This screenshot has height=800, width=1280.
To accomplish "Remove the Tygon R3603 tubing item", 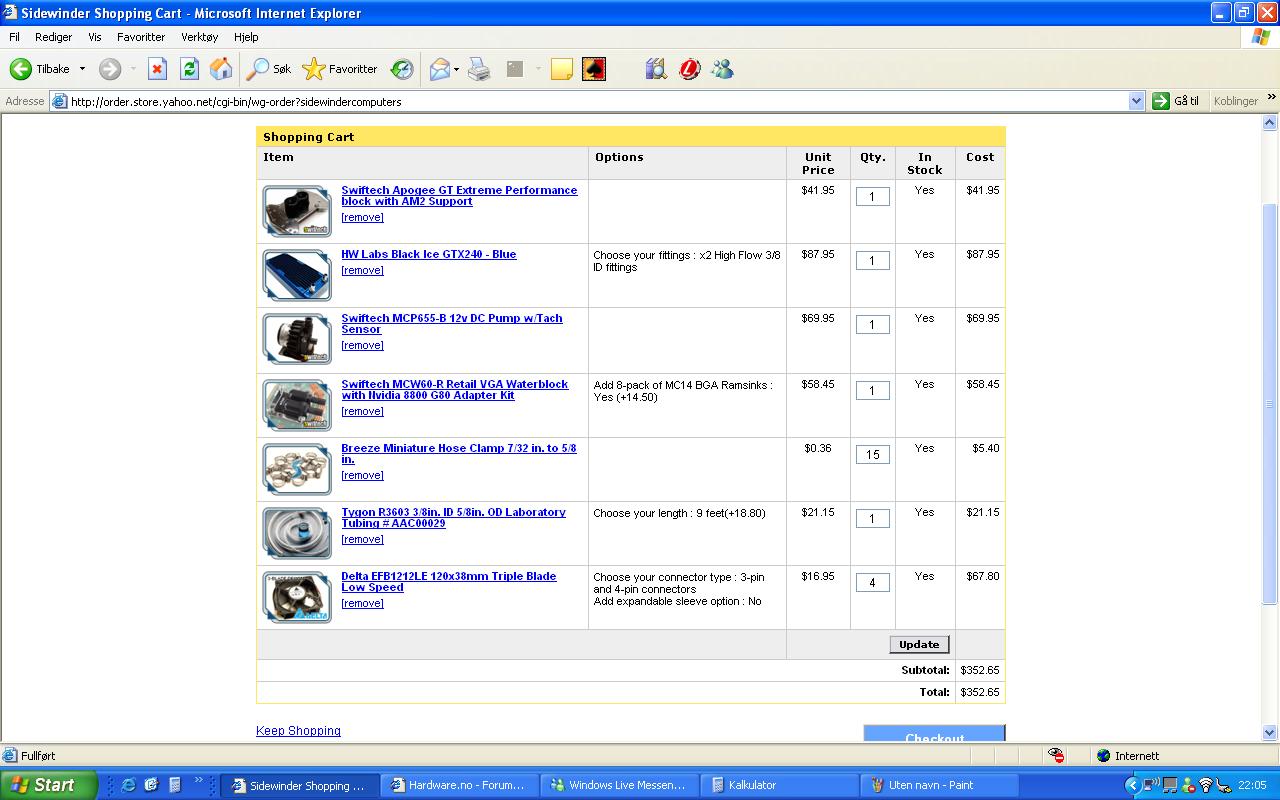I will coord(362,539).
